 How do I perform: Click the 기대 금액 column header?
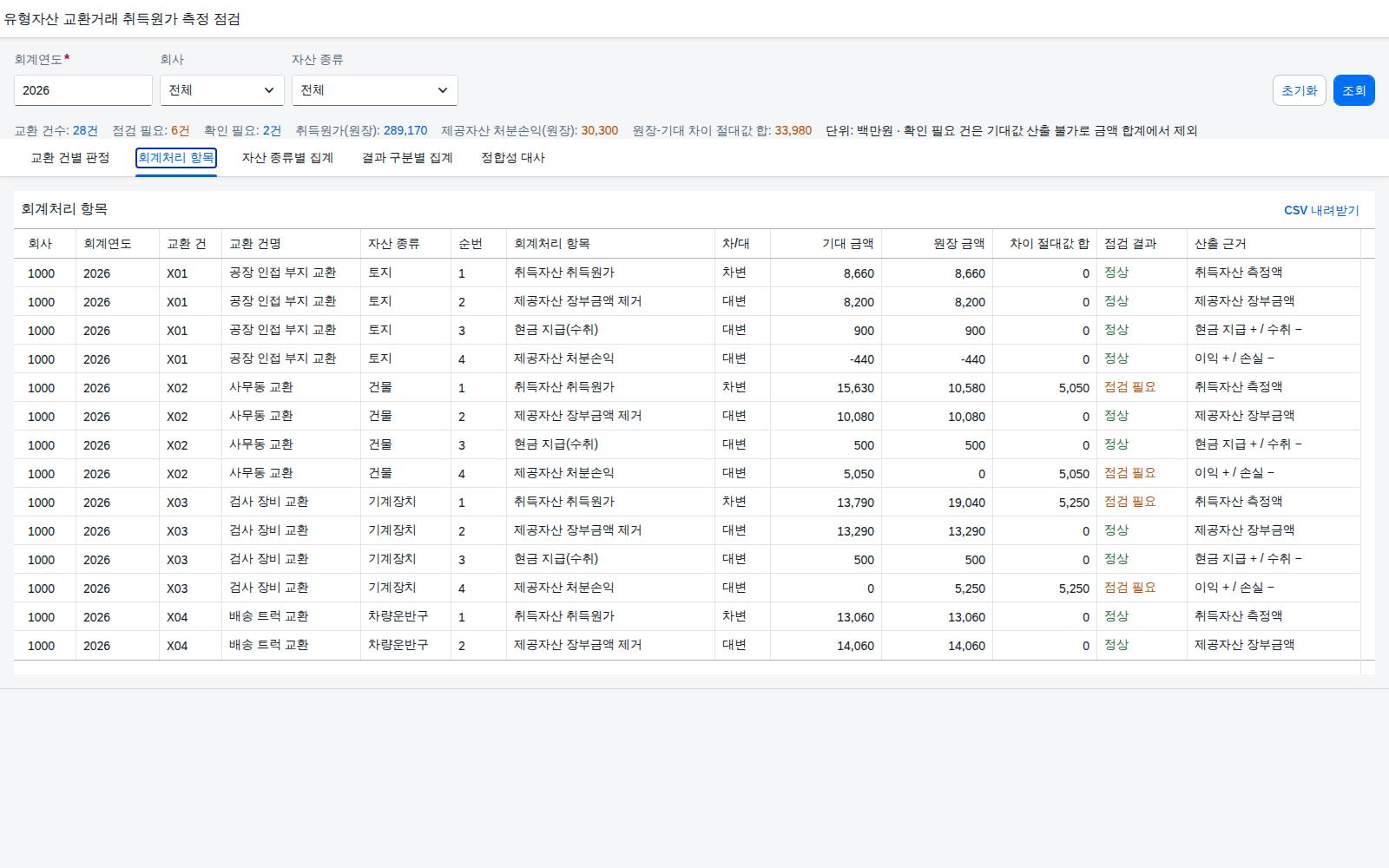826,244
